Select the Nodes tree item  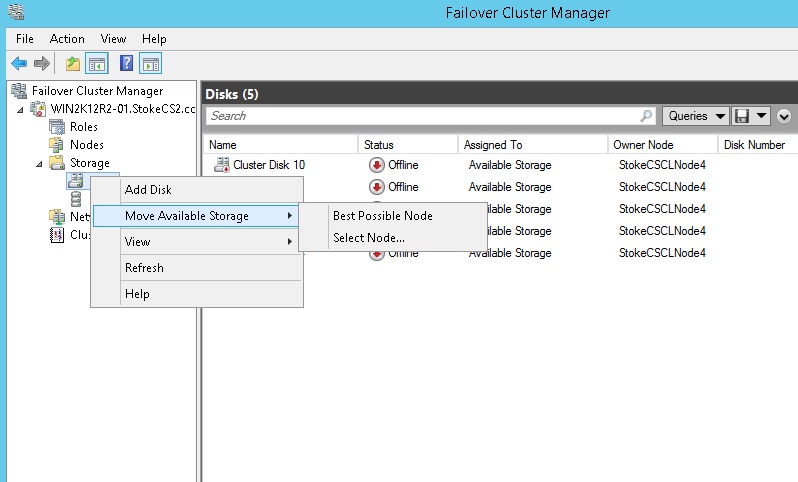(87, 145)
